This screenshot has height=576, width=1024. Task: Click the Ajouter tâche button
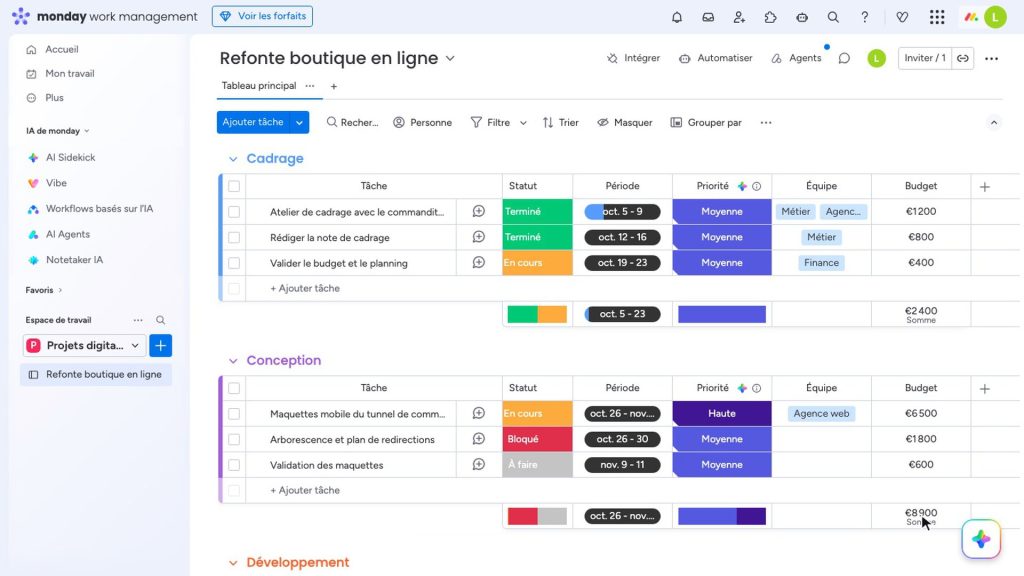point(253,122)
